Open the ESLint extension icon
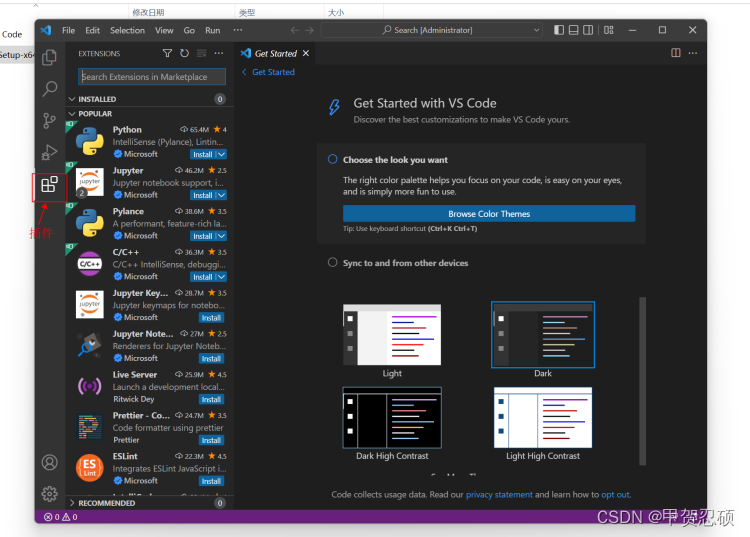This screenshot has height=537, width=750. tap(89, 468)
